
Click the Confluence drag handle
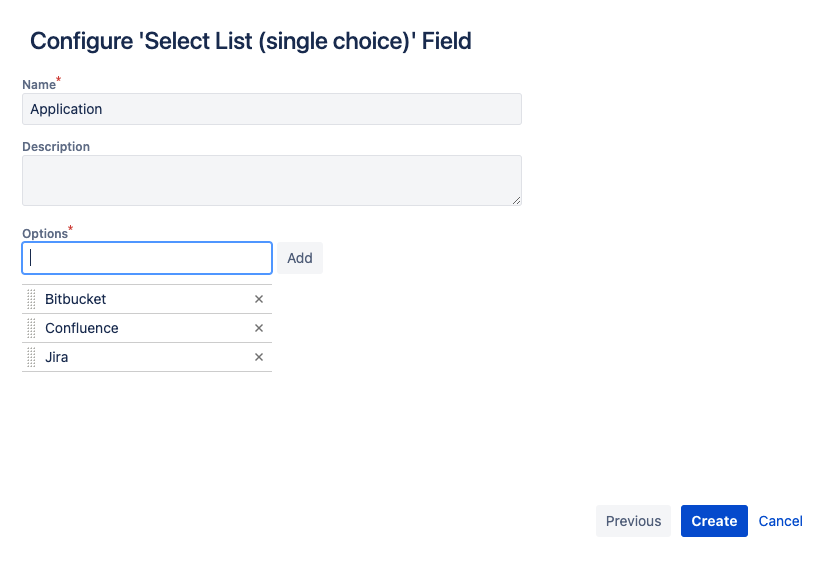[32, 328]
